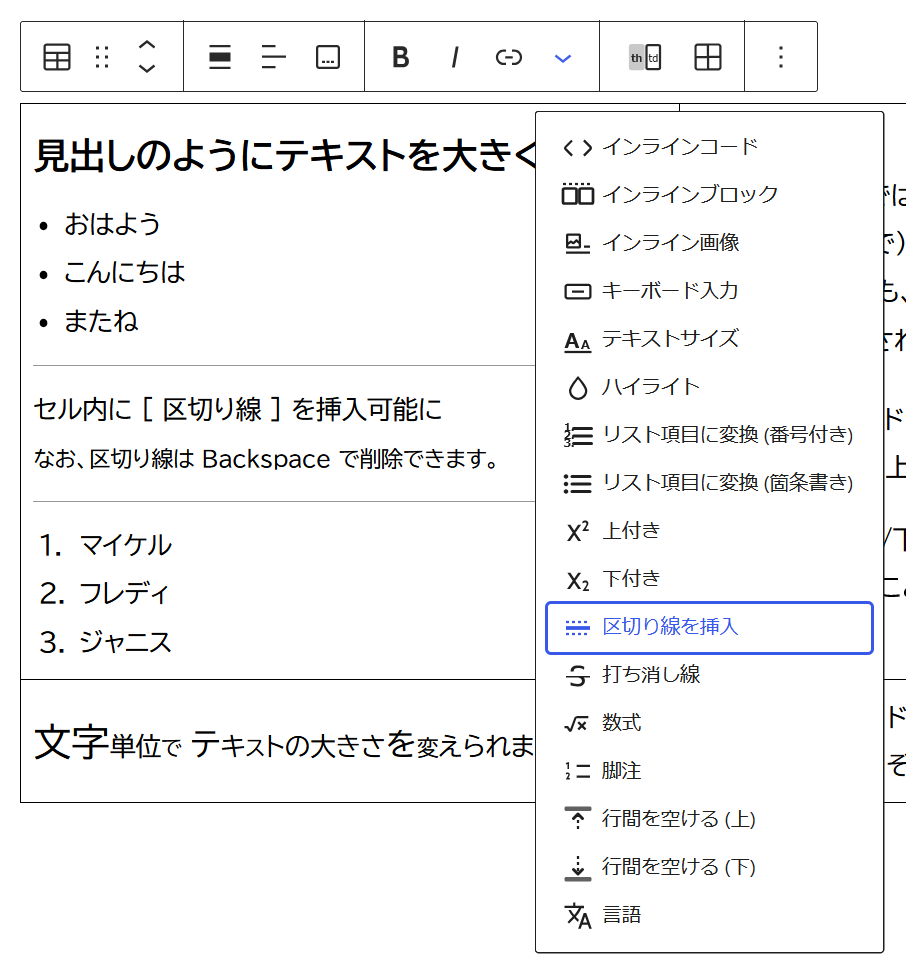The width and height of the screenshot is (906, 977).
Task: Choose 行間を空ける (下)
Action: click(x=709, y=867)
